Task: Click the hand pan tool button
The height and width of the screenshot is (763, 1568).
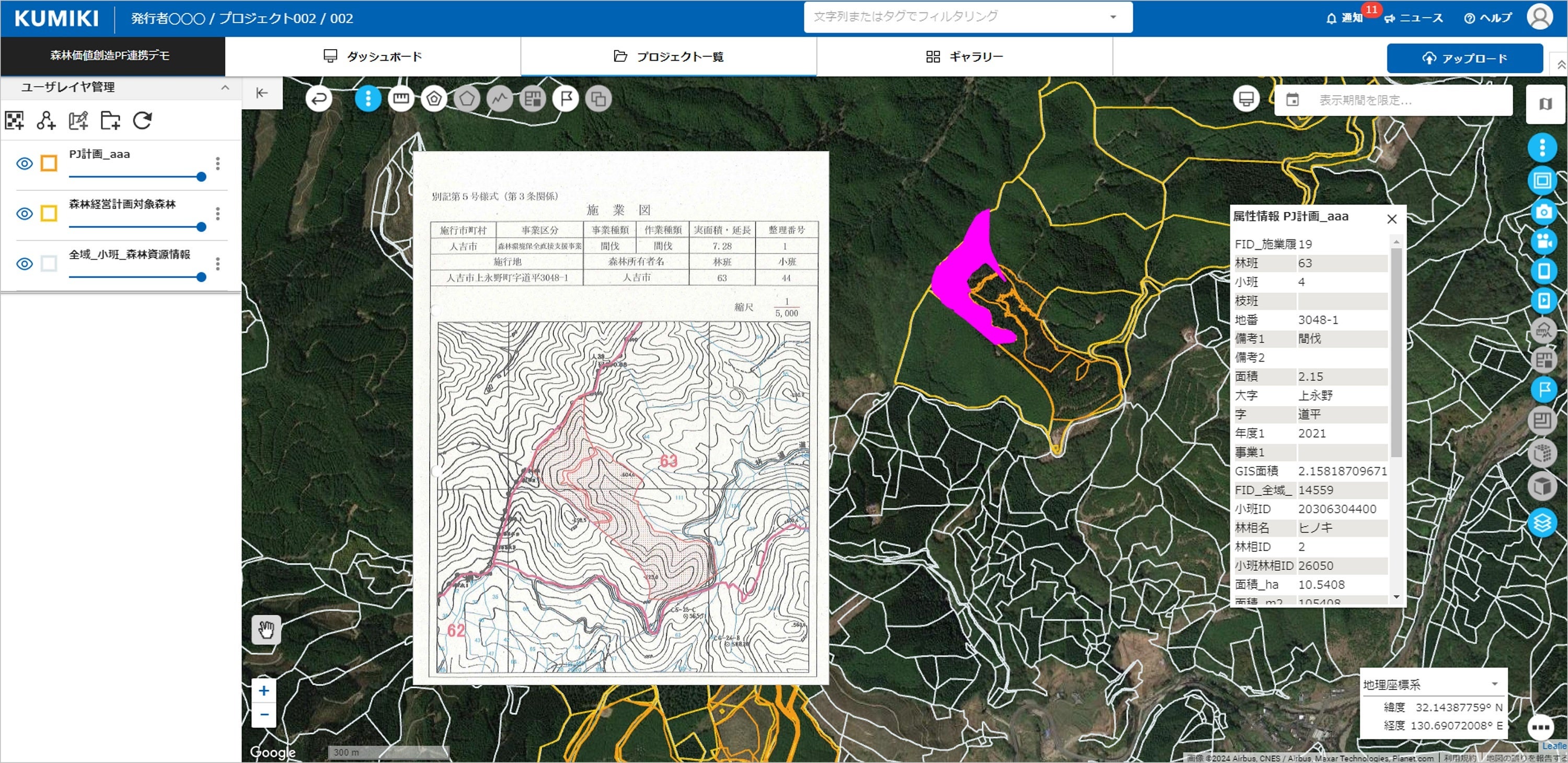Action: [266, 629]
